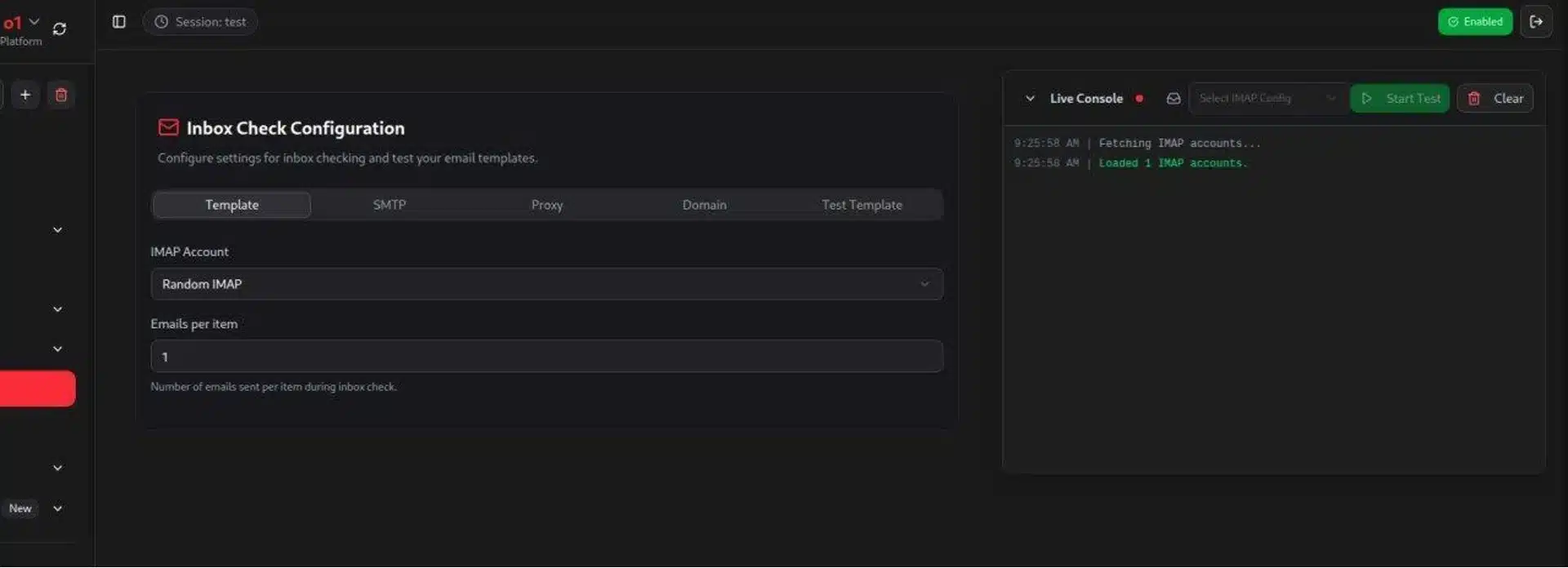Screen dimensions: 1568x568
Task: Click the logout icon at top right
Action: pos(1536,22)
